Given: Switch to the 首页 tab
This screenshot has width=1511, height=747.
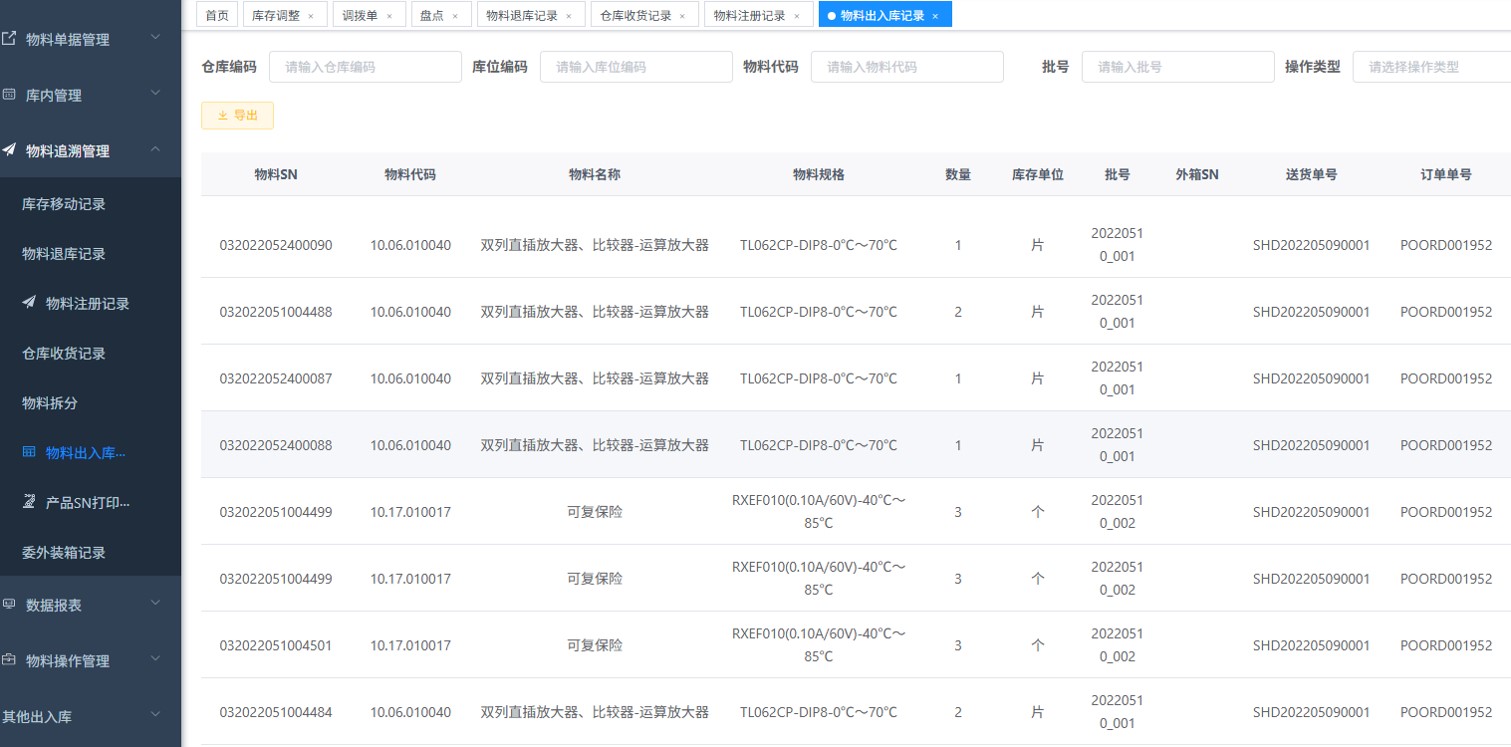Looking at the screenshot, I should 216,15.
